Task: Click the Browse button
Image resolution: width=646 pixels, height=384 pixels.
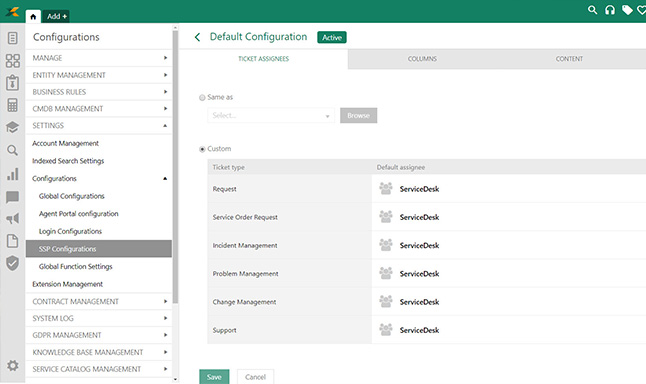Action: tap(358, 115)
